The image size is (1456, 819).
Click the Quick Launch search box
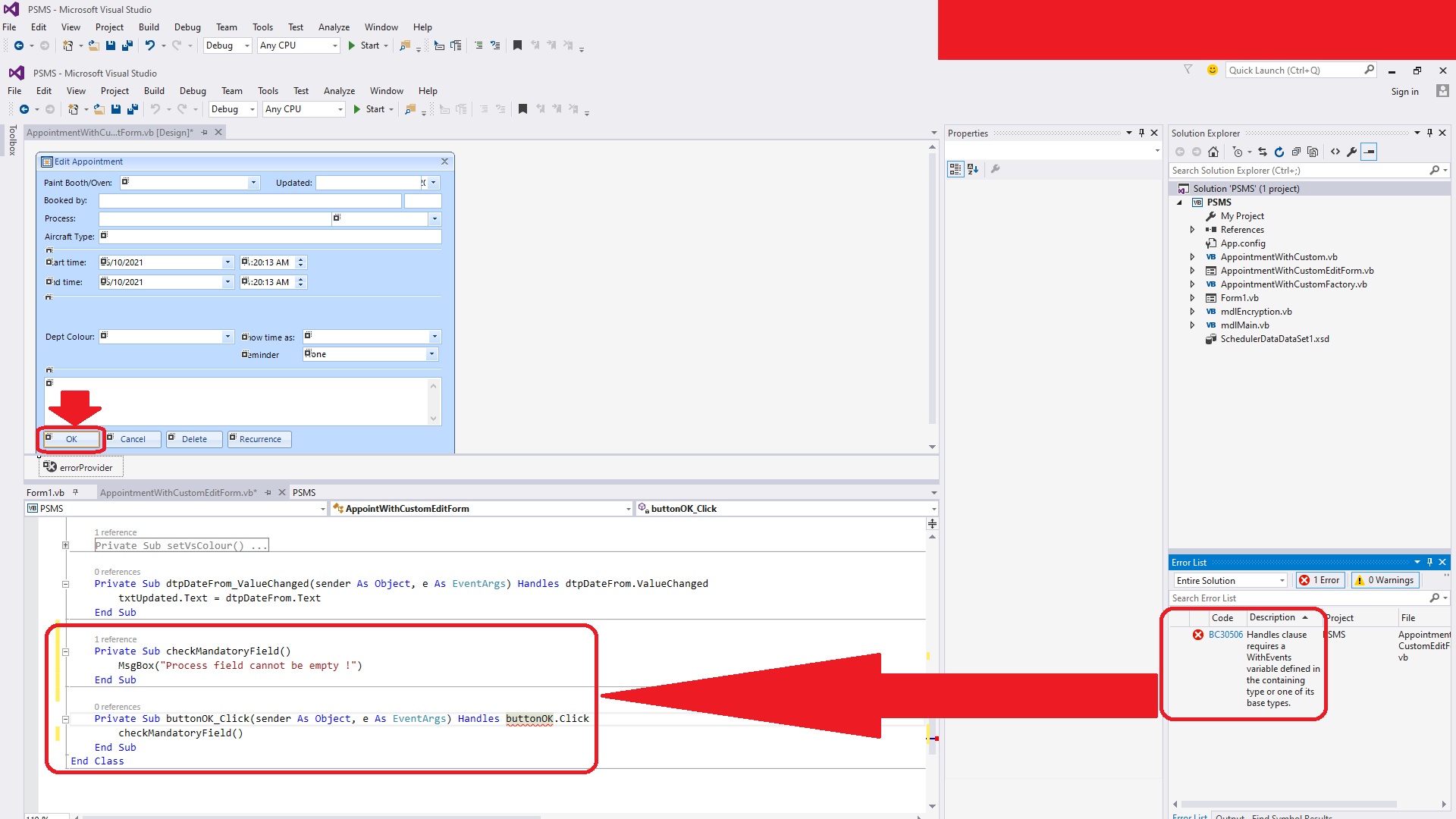tap(1293, 70)
